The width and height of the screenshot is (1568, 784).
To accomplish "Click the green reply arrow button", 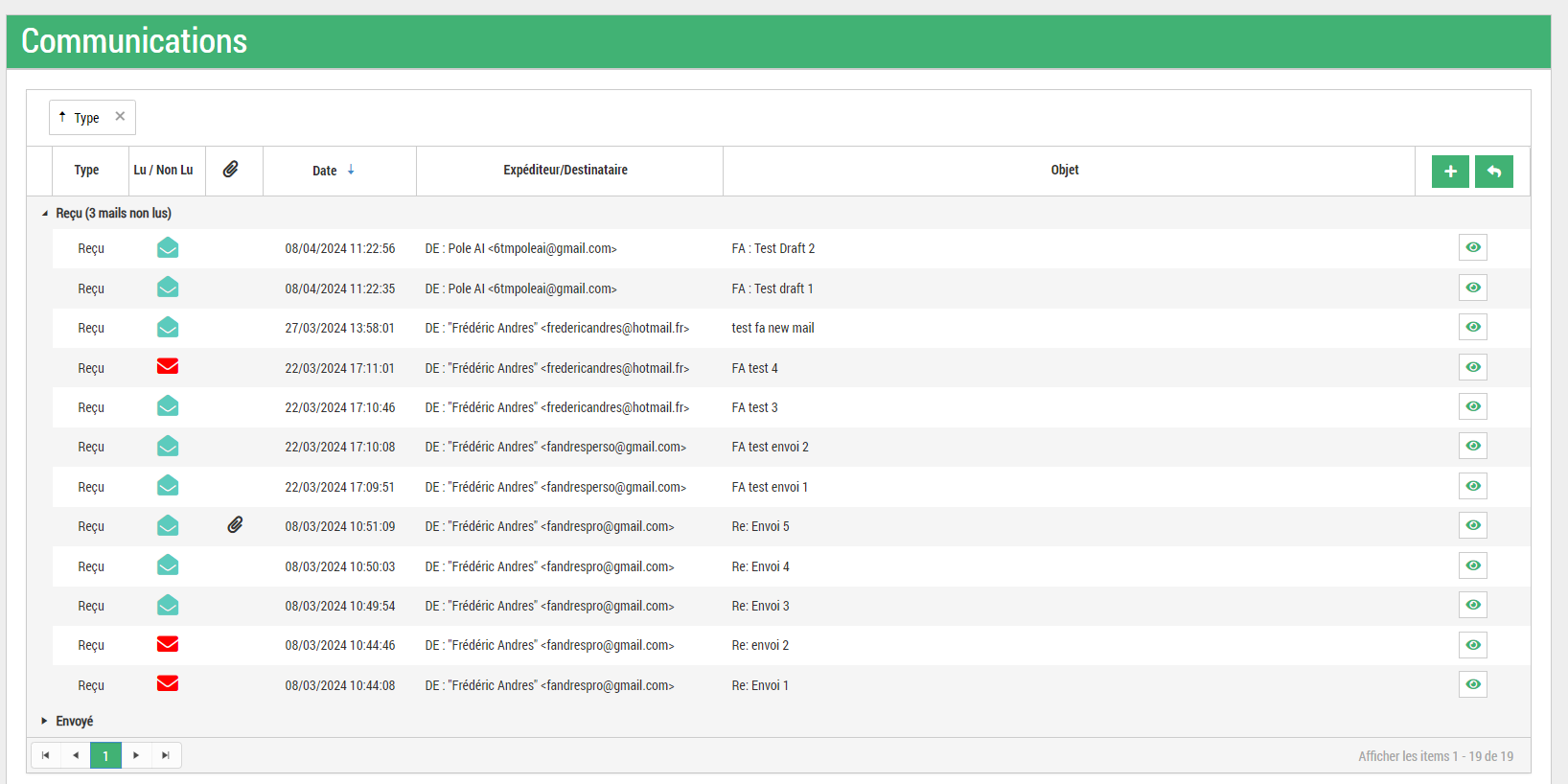I will [1493, 172].
